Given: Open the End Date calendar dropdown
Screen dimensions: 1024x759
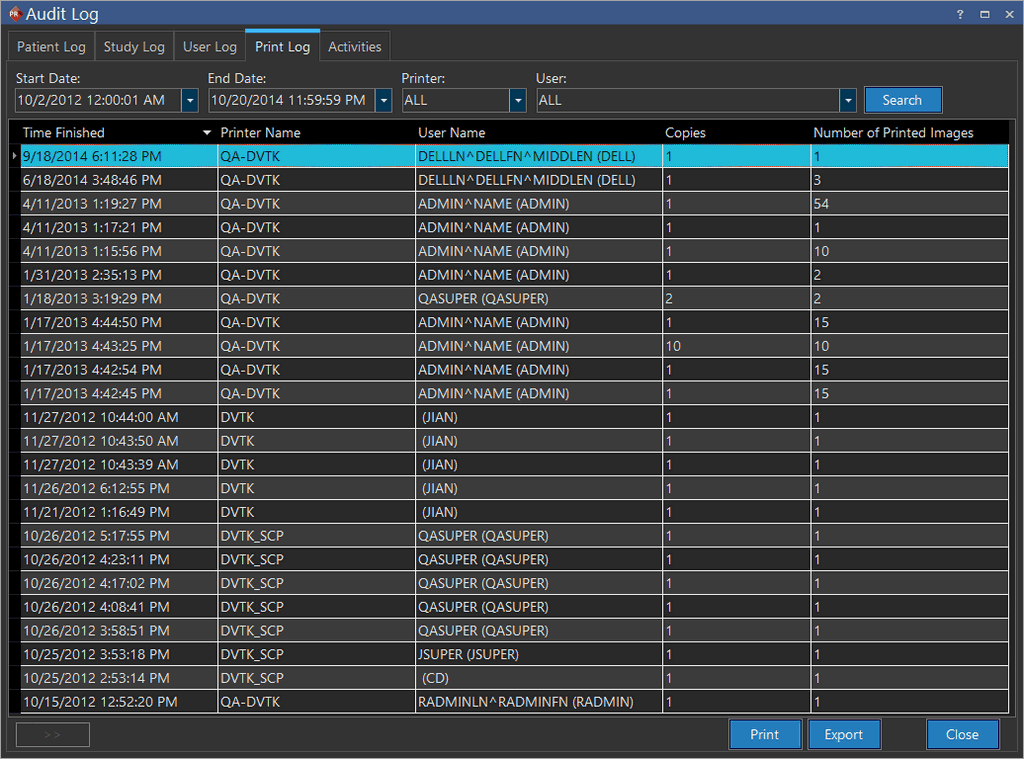Looking at the screenshot, I should (x=384, y=100).
